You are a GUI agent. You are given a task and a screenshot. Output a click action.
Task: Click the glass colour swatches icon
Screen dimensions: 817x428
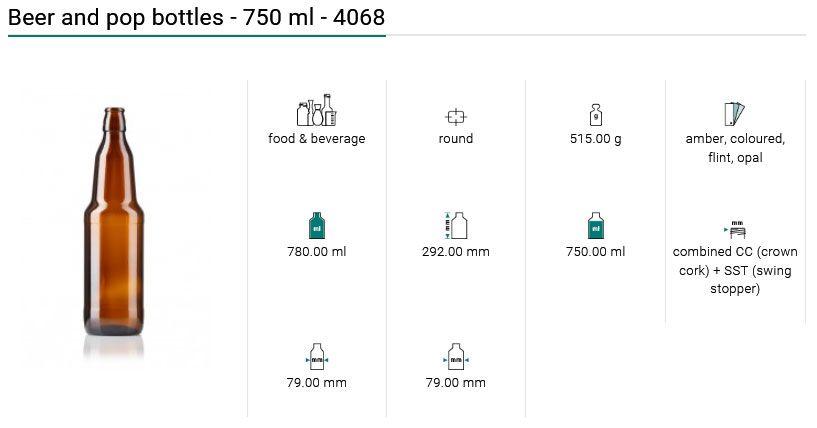(x=735, y=114)
